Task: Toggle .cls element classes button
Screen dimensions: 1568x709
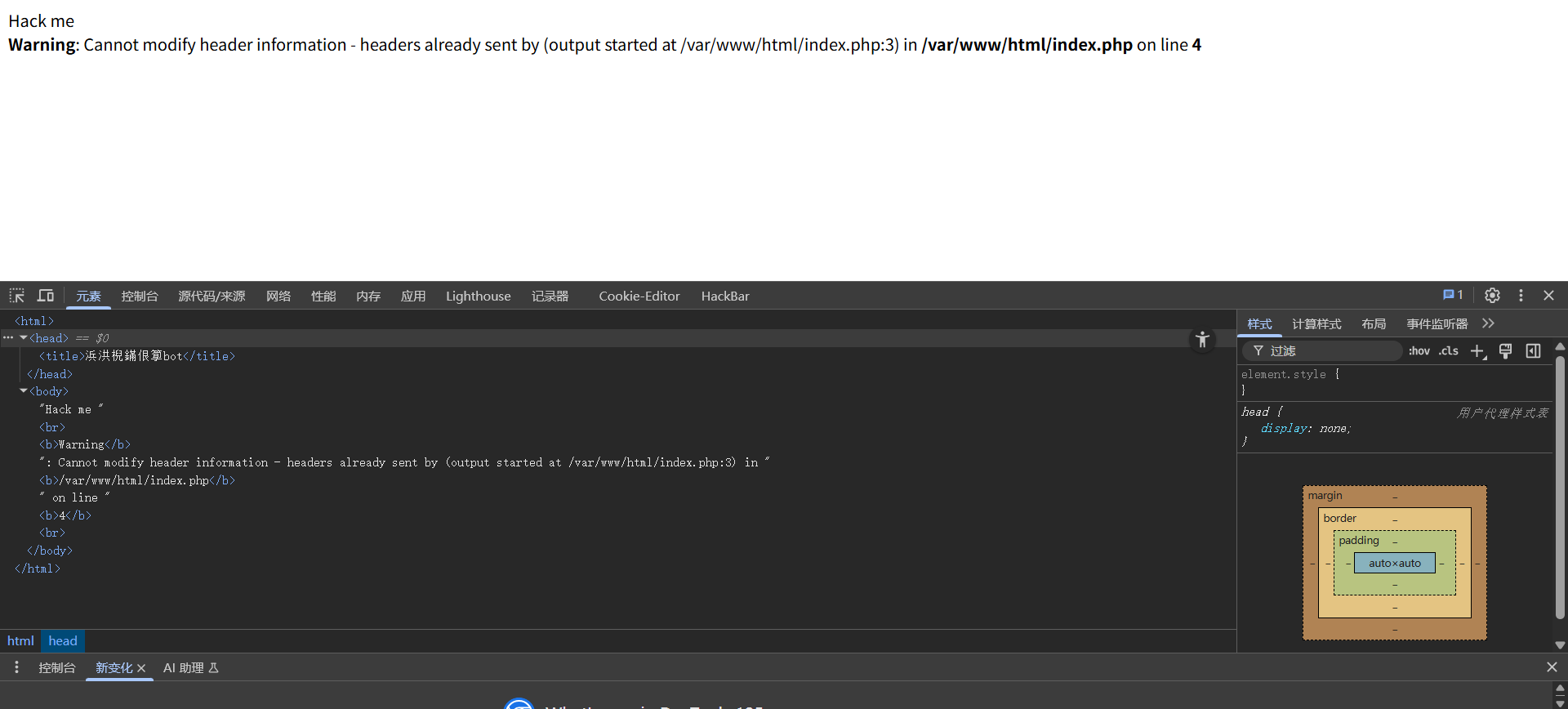Action: pos(1449,351)
